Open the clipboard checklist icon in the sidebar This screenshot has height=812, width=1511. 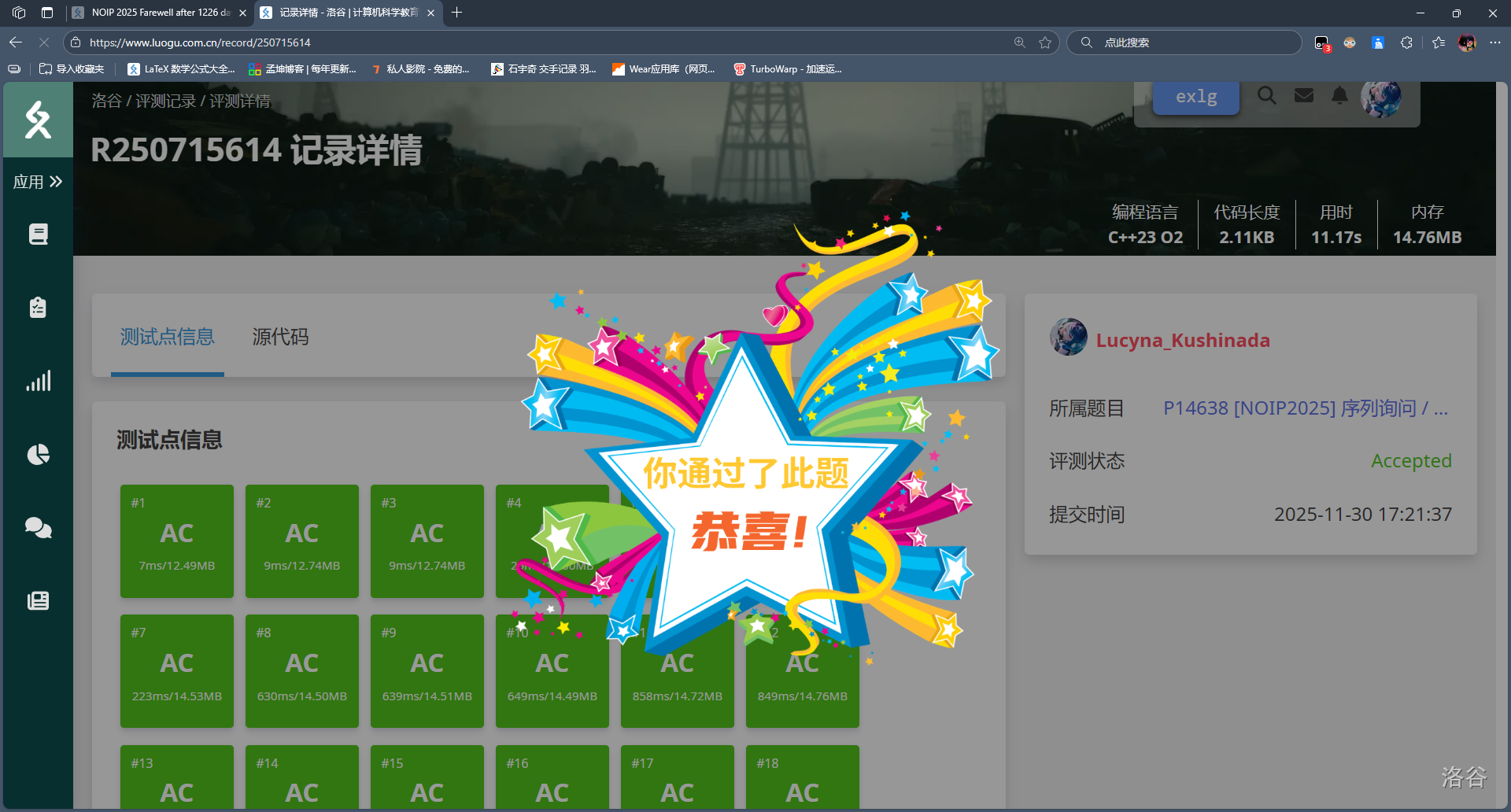point(38,307)
